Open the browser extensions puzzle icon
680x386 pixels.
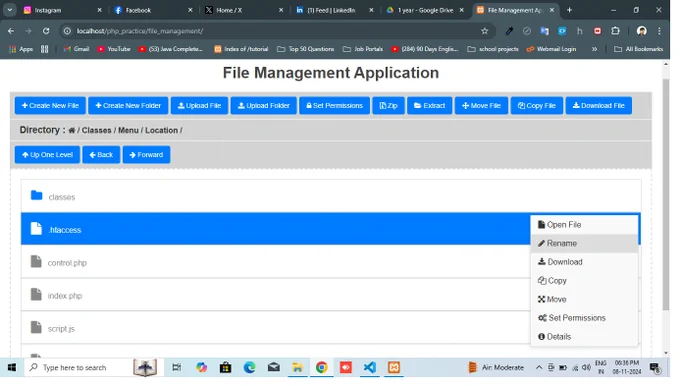click(x=615, y=31)
